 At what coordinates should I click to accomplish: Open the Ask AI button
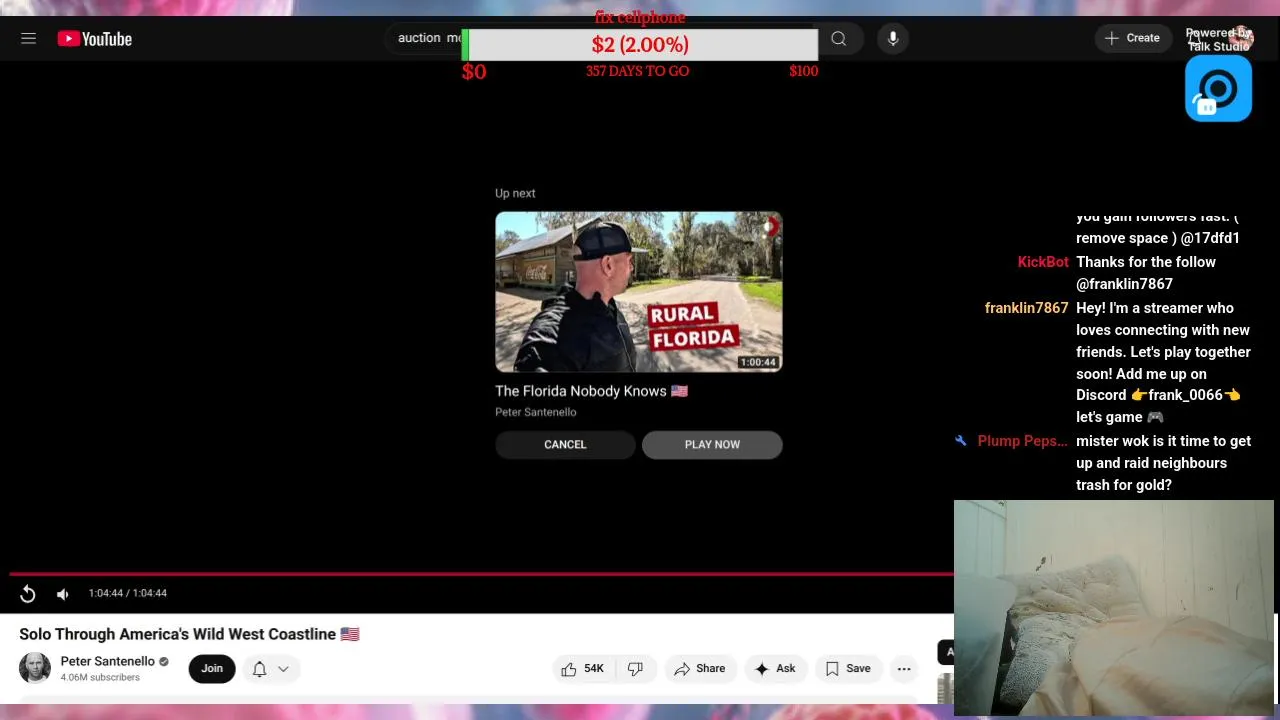pyautogui.click(x=775, y=669)
